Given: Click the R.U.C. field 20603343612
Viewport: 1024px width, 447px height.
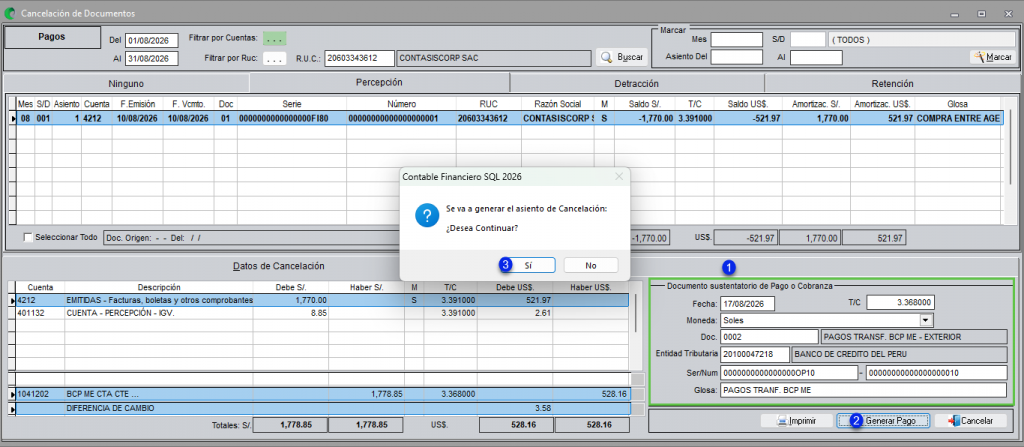Looking at the screenshot, I should click(x=359, y=58).
